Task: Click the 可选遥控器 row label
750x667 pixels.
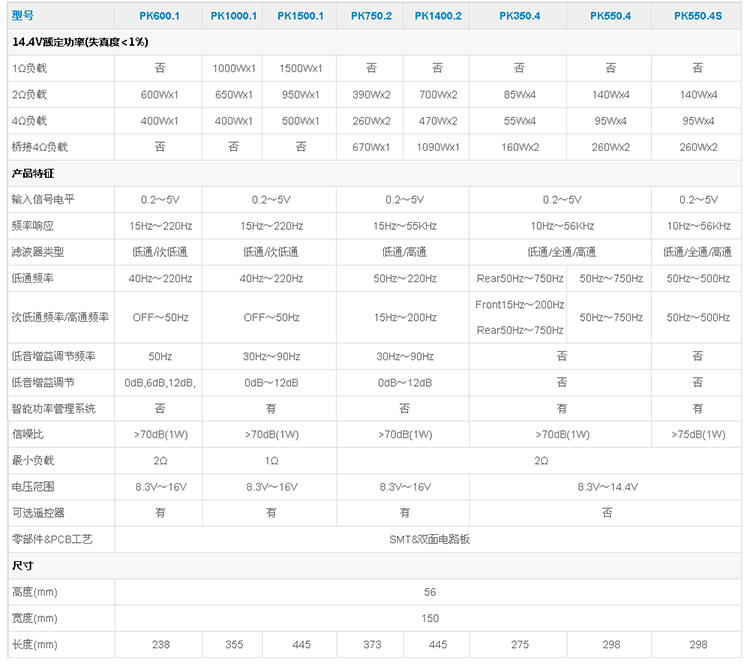Action: click(x=38, y=513)
